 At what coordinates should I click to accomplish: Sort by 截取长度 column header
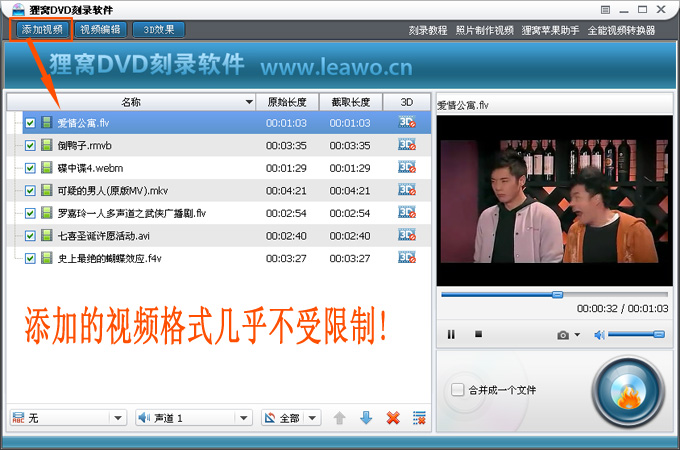351,102
